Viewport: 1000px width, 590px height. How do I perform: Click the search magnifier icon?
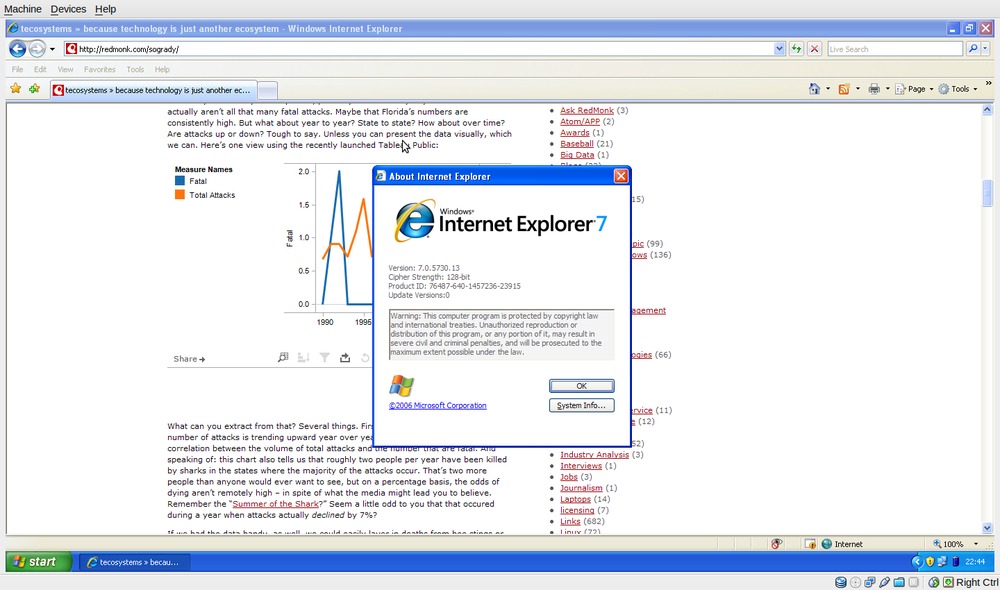tap(972, 49)
